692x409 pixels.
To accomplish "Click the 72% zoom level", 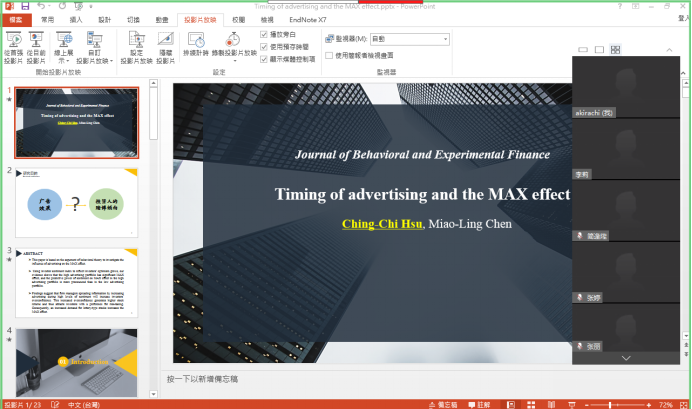I will point(666,405).
